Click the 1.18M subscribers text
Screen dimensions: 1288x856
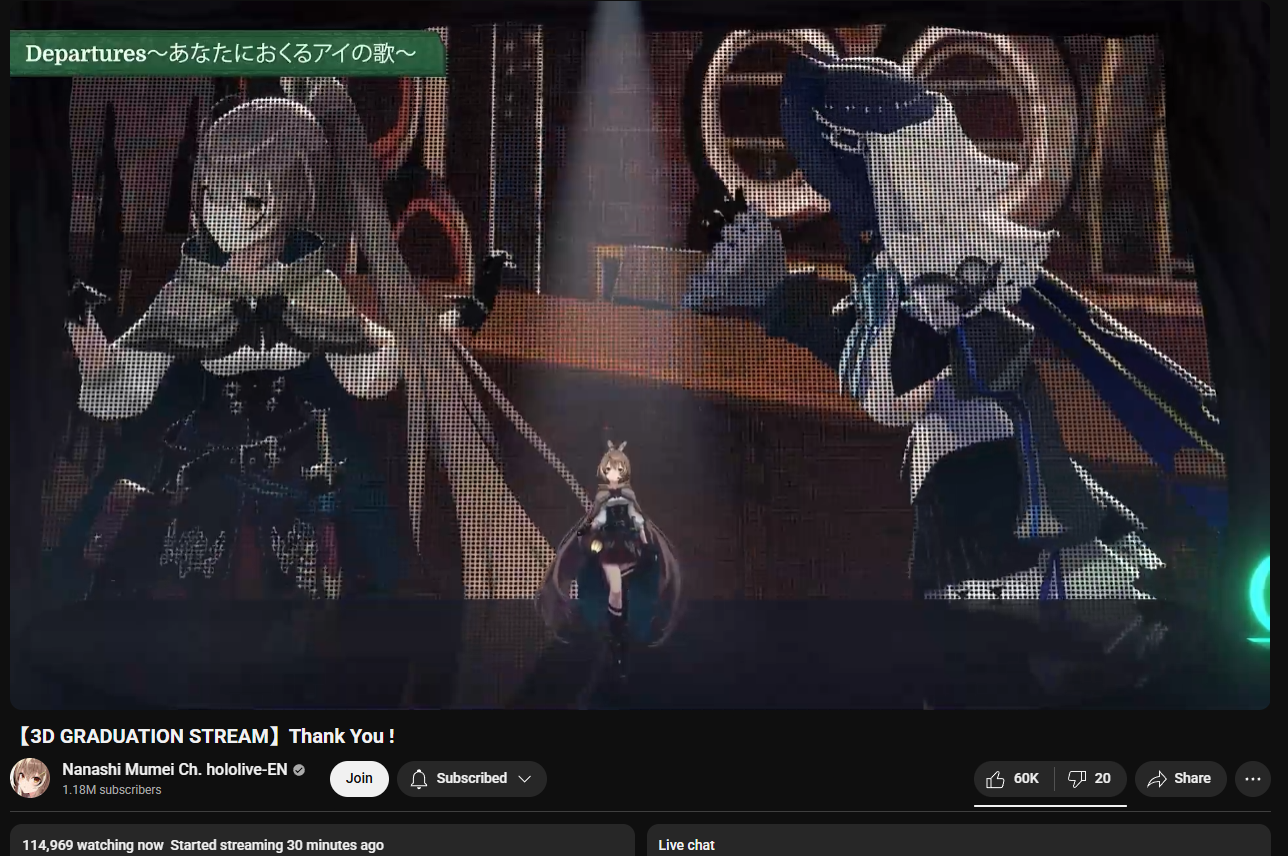(112, 790)
